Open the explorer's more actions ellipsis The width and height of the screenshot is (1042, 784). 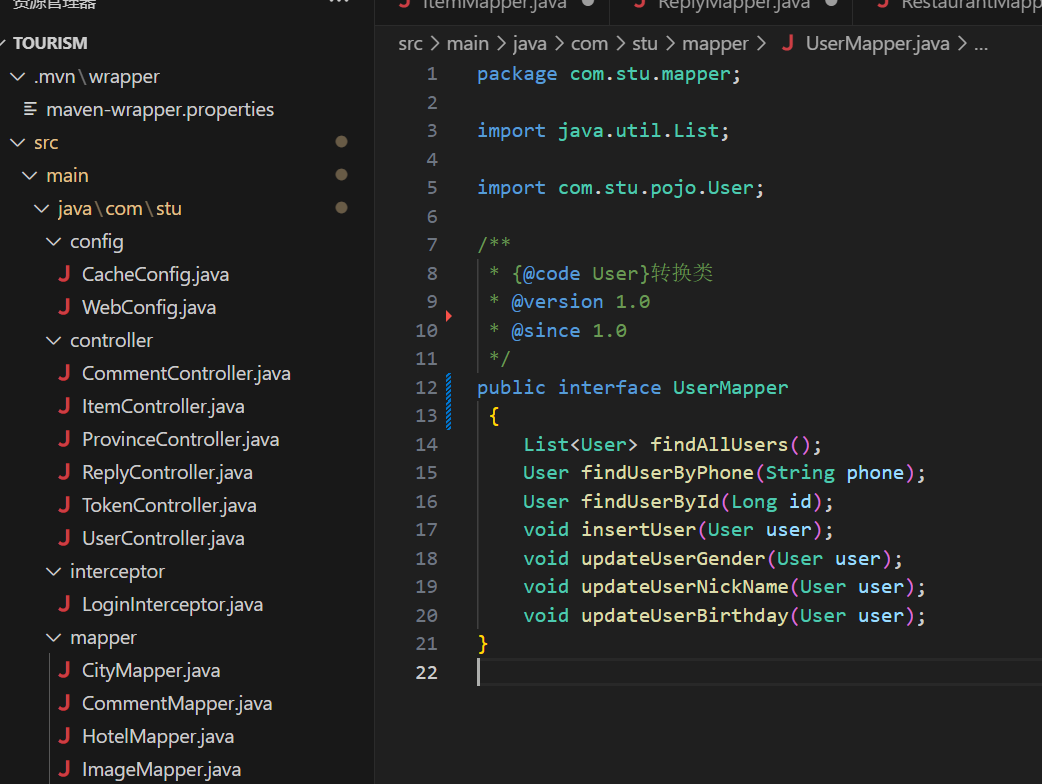tap(340, 4)
